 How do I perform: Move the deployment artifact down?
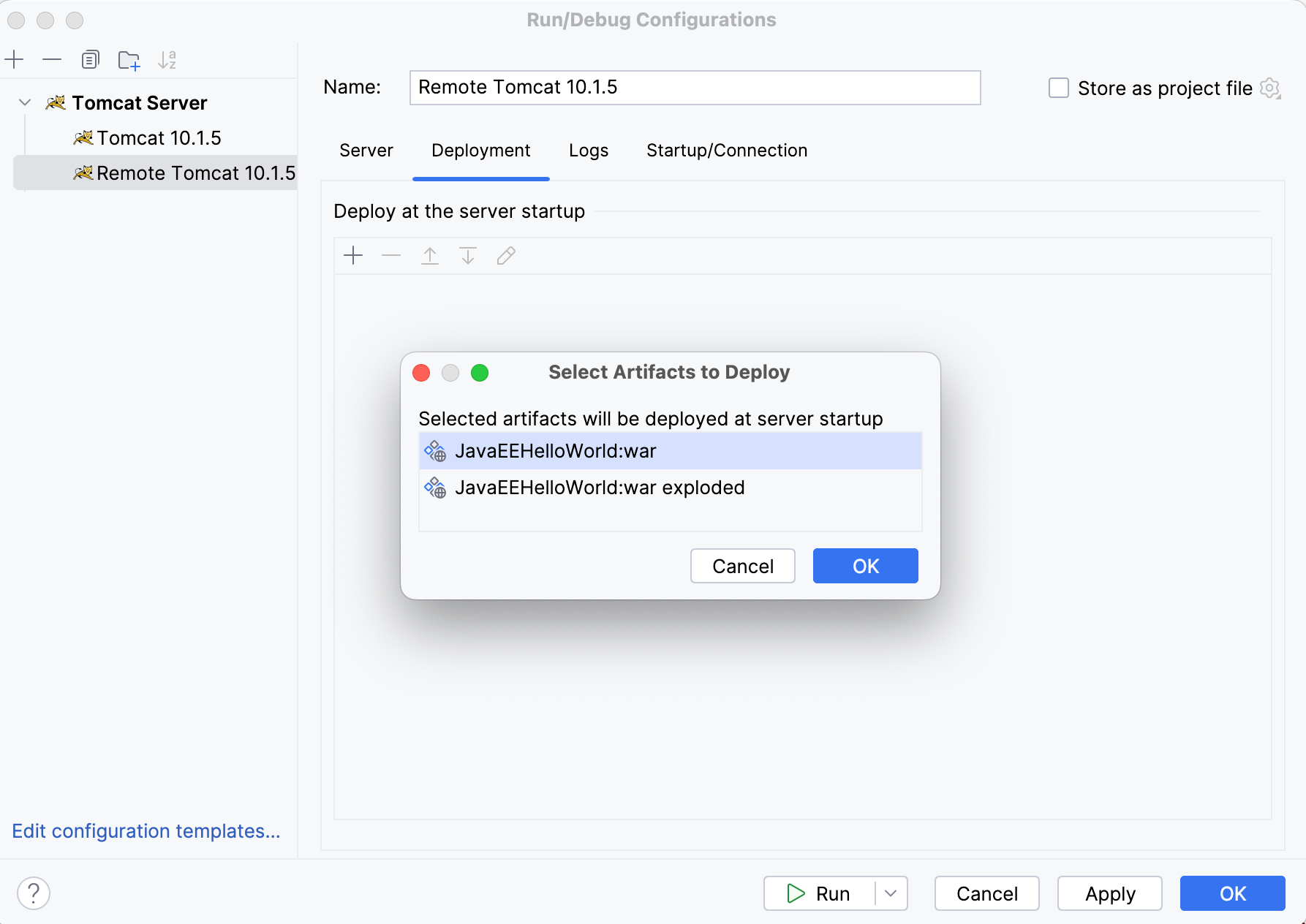(468, 256)
